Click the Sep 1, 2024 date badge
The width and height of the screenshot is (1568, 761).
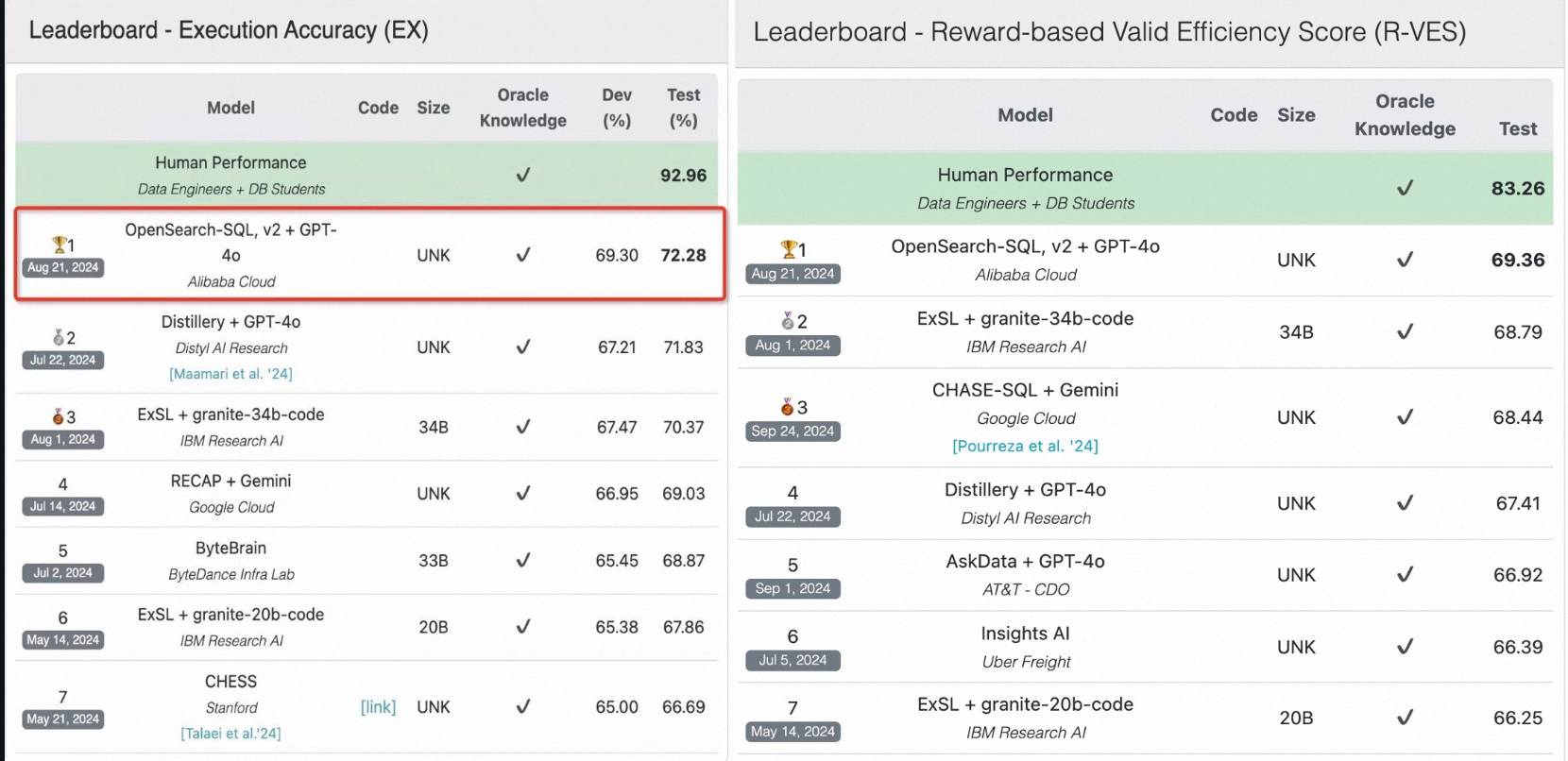click(793, 588)
